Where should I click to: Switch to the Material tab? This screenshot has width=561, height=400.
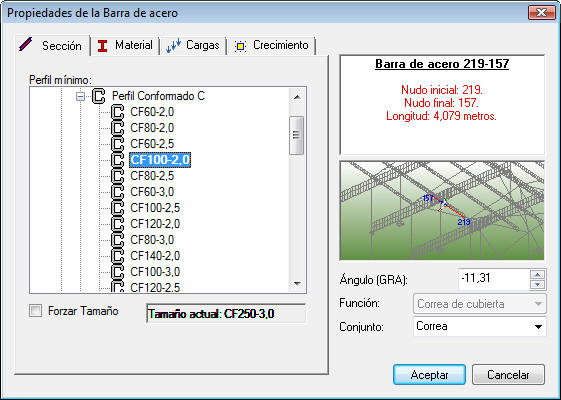pyautogui.click(x=125, y=45)
